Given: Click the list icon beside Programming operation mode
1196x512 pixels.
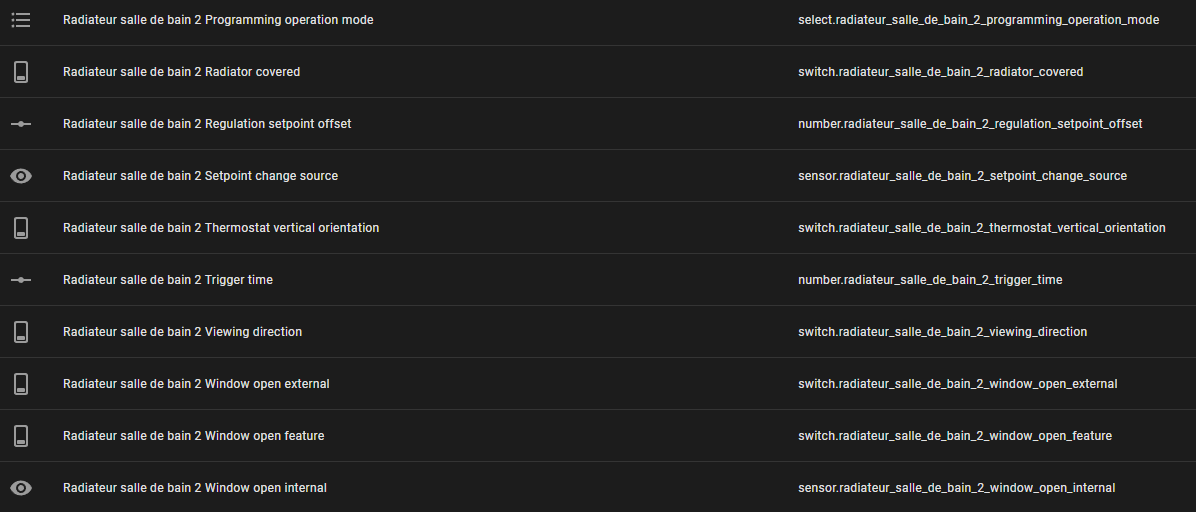Looking at the screenshot, I should (x=21, y=20).
